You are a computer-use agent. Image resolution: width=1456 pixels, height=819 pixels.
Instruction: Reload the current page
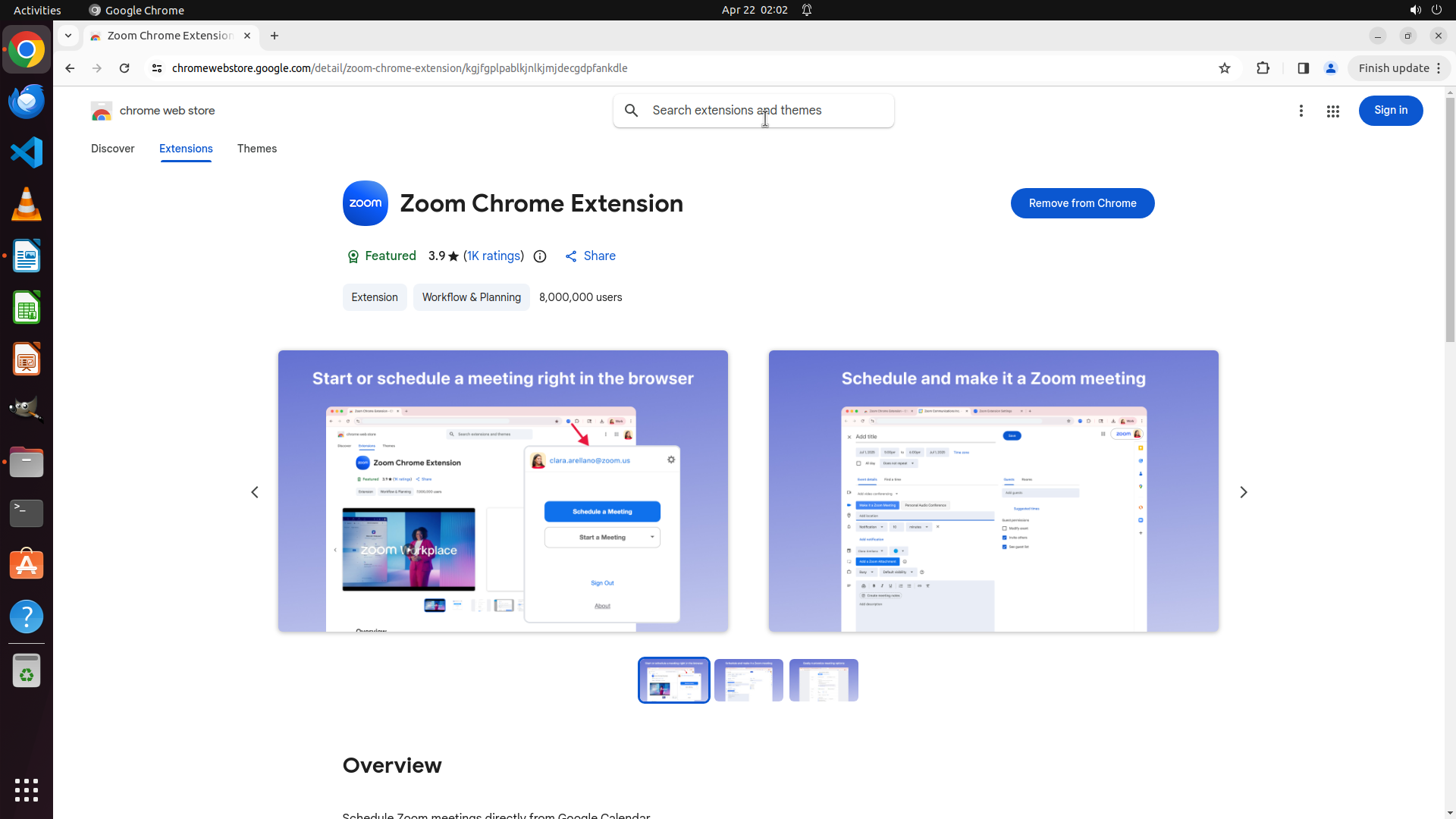coord(124,68)
